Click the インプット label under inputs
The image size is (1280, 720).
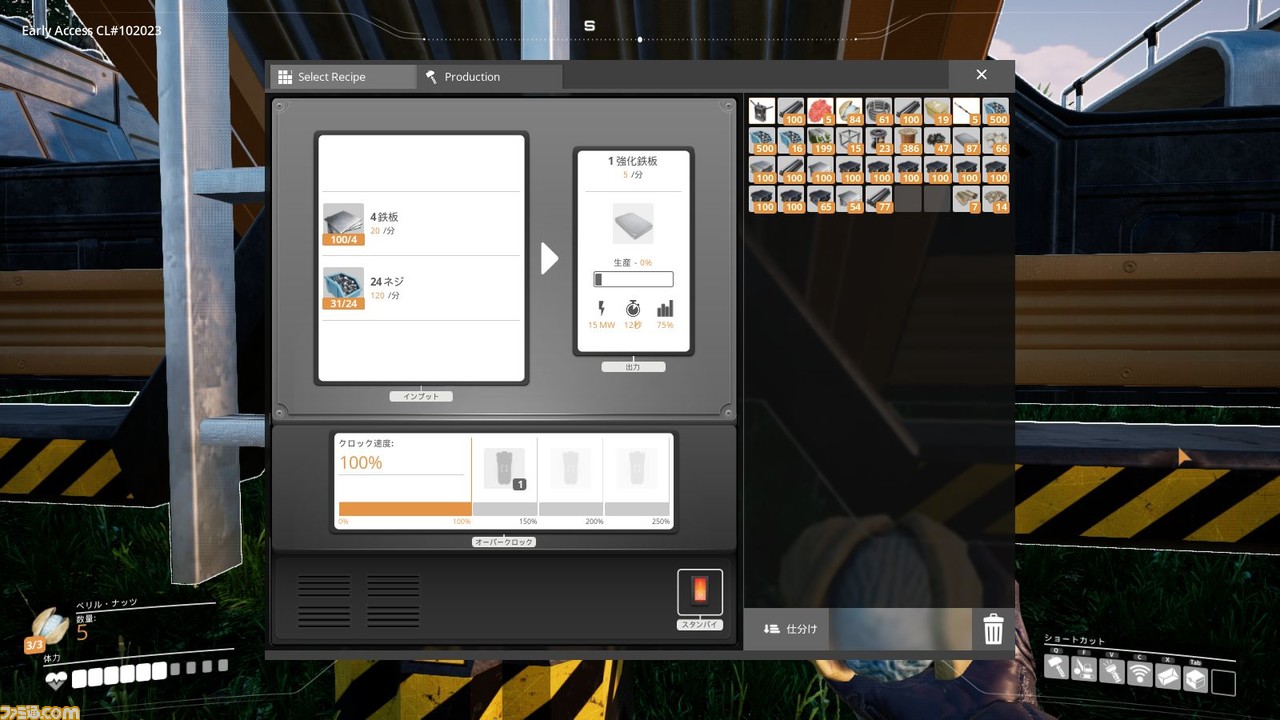(421, 397)
